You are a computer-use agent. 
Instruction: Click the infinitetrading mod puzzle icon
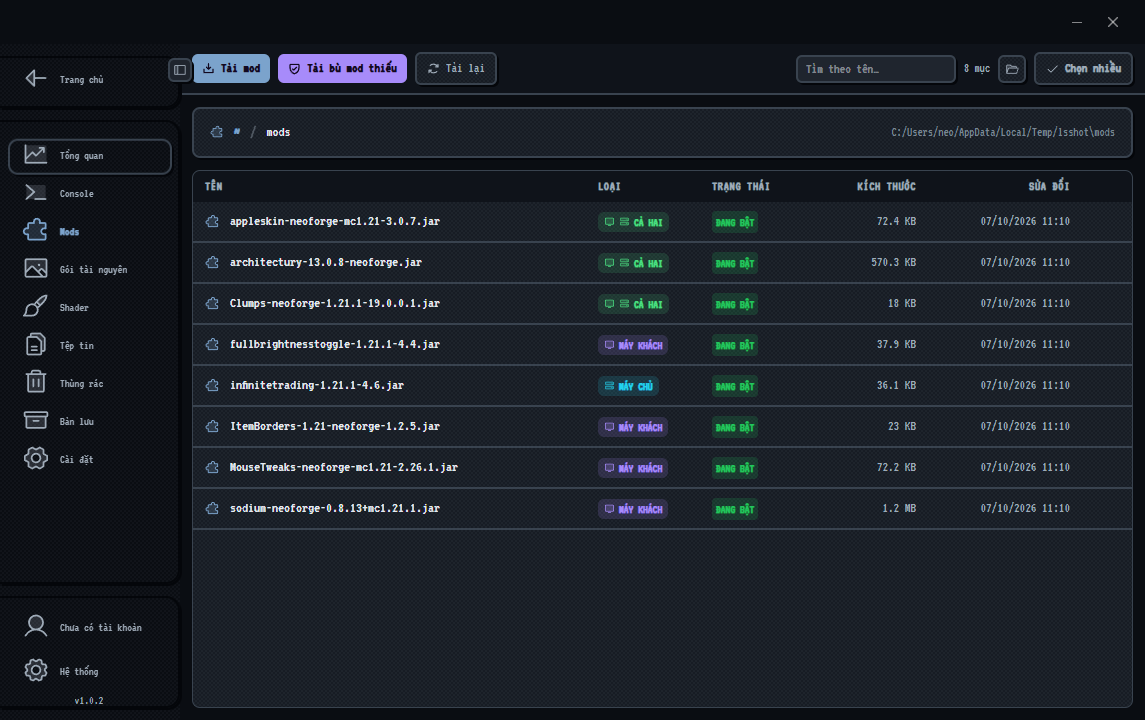point(212,385)
